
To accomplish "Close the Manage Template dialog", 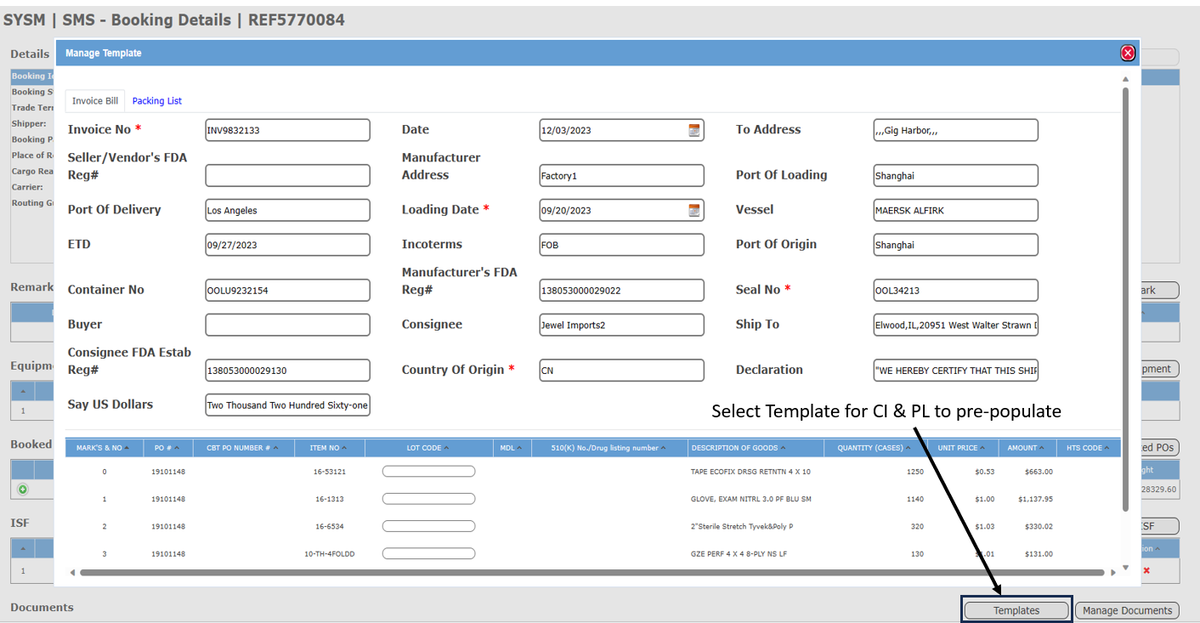I will coord(1127,53).
